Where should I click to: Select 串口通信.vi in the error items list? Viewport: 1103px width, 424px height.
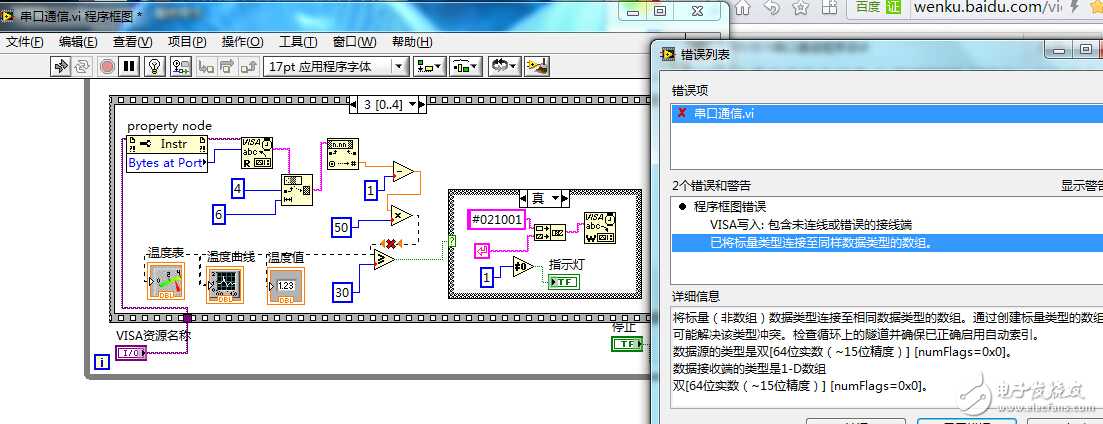point(887,113)
